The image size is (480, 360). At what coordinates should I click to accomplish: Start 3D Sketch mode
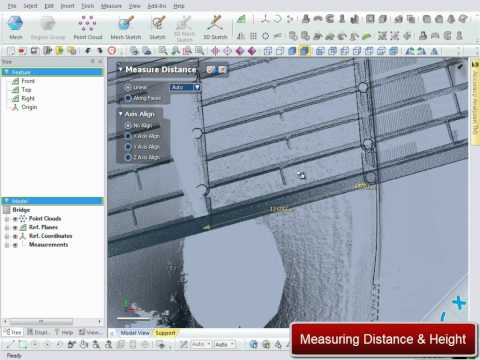pos(215,27)
